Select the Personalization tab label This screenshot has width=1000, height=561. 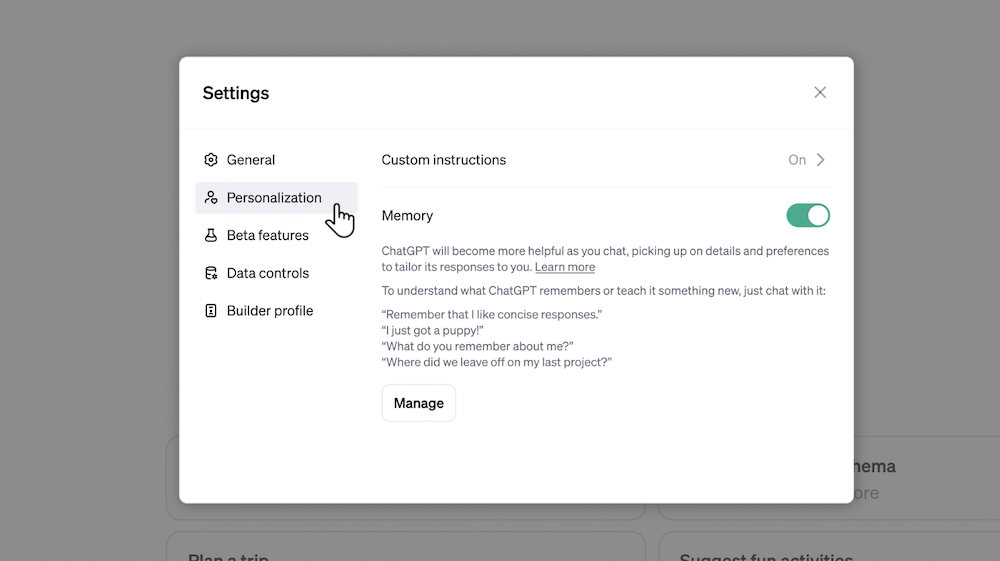[274, 198]
